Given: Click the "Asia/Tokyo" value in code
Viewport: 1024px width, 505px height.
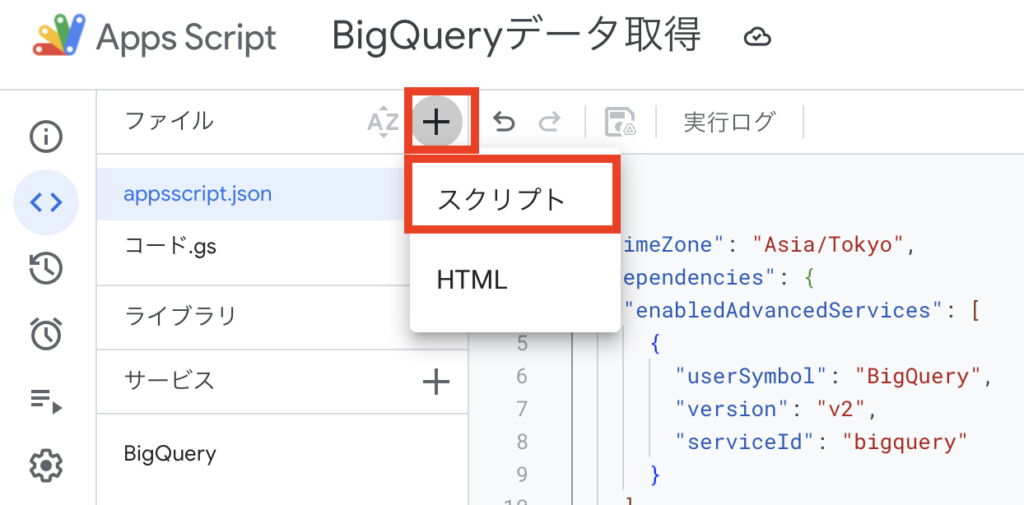Looking at the screenshot, I should (x=829, y=245).
